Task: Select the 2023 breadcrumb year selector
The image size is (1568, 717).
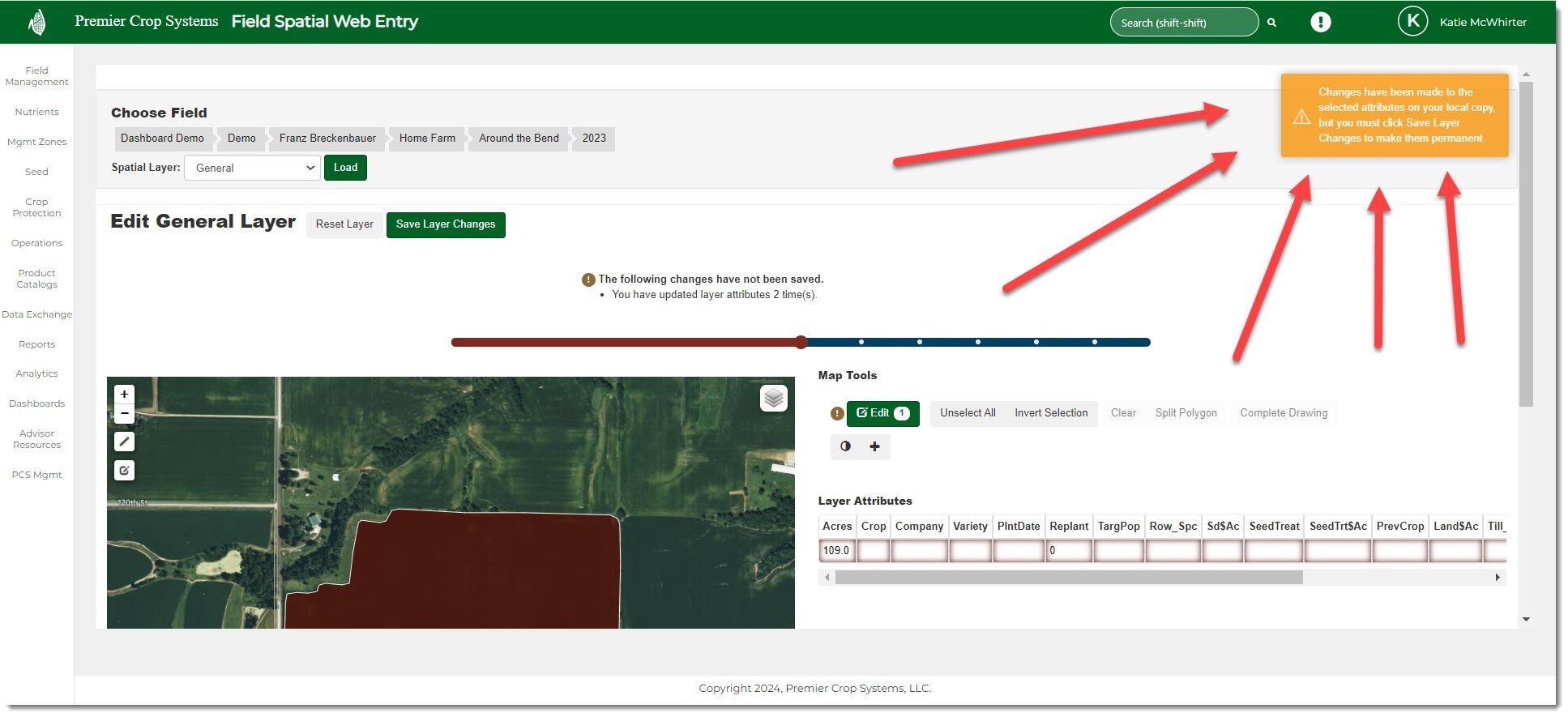Action: 593,139
